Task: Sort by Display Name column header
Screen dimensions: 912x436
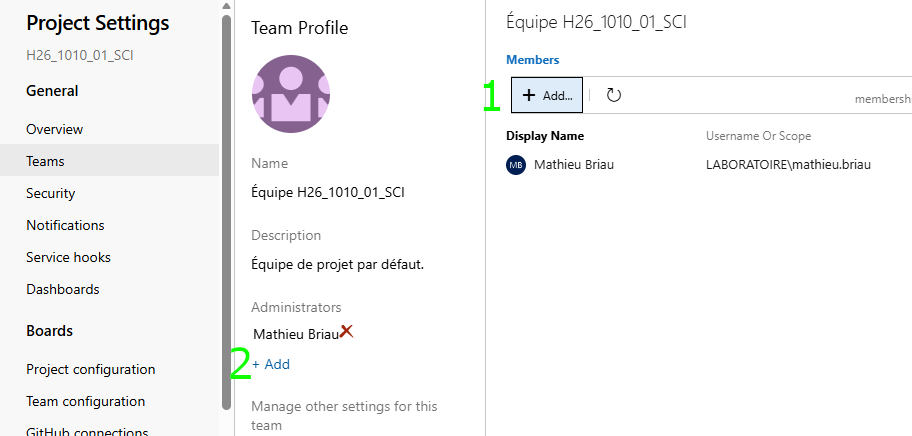Action: pos(545,136)
